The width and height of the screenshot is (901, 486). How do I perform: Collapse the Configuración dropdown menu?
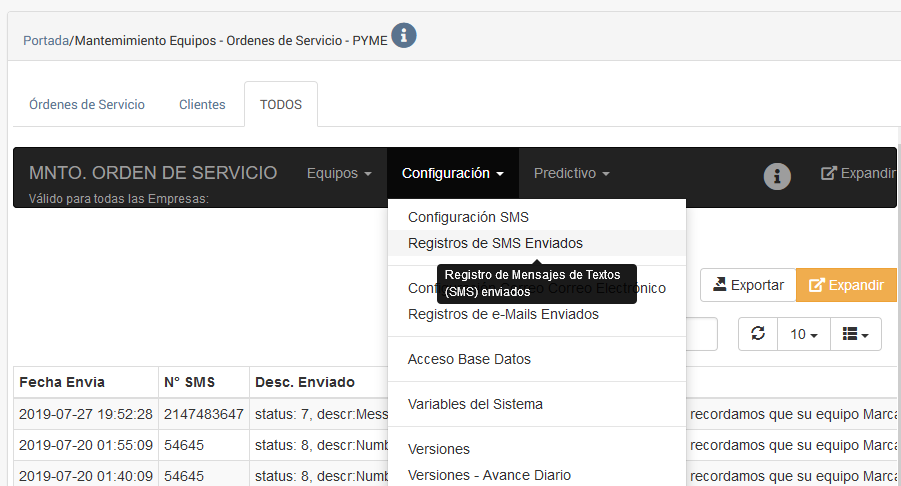click(452, 173)
